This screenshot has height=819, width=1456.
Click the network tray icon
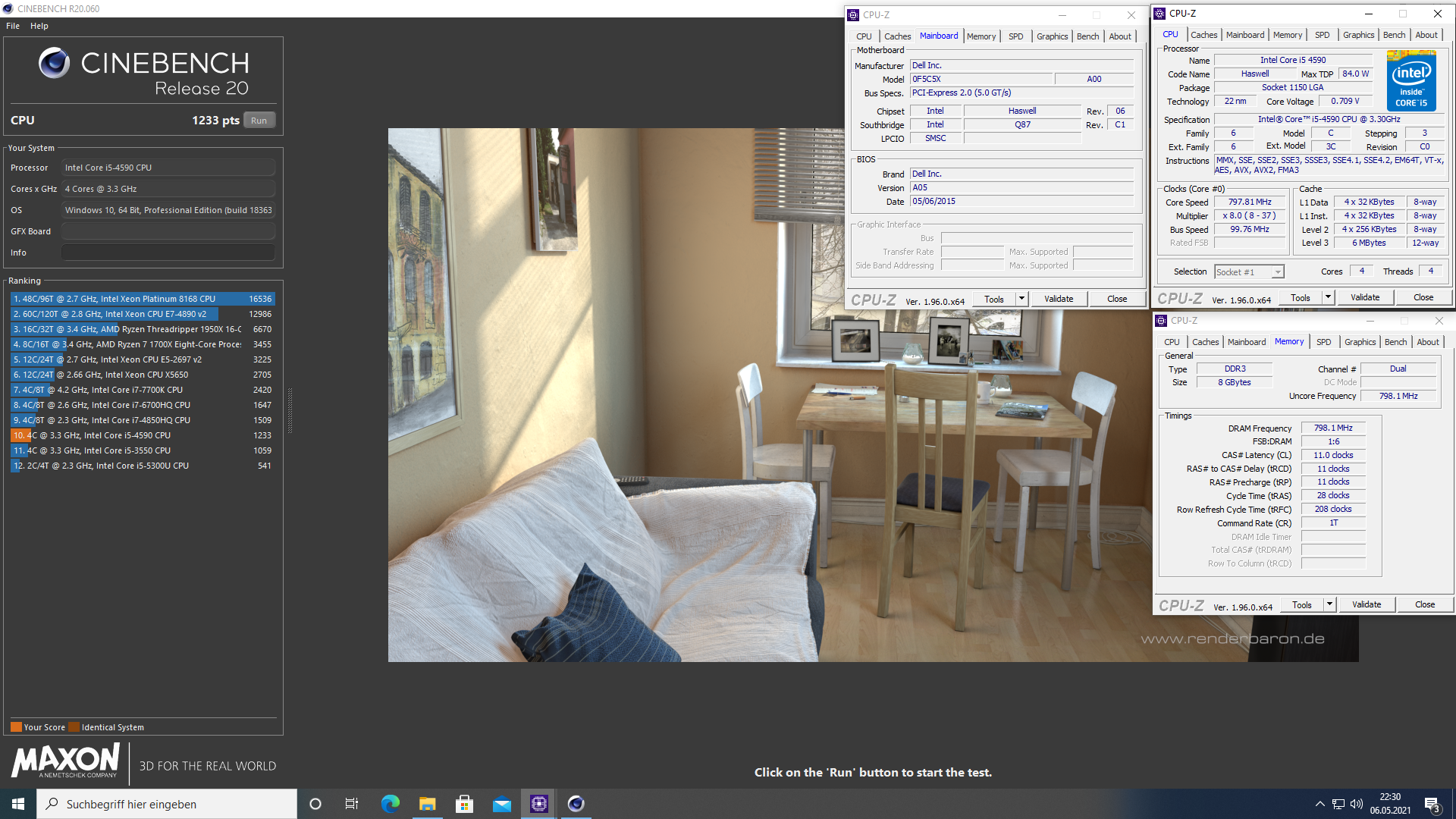(1338, 804)
